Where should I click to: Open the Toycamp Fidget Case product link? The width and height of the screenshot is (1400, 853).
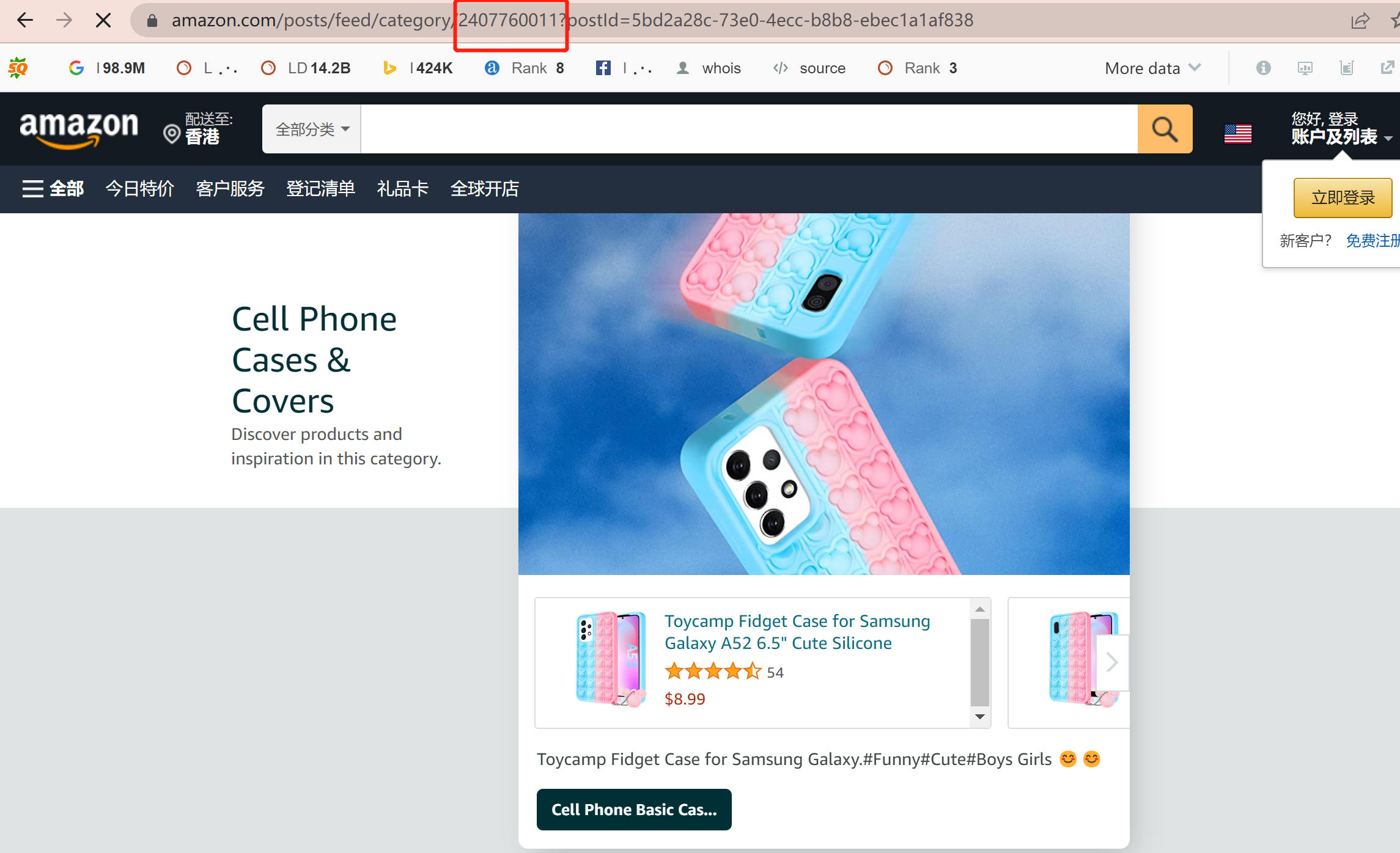(x=797, y=632)
